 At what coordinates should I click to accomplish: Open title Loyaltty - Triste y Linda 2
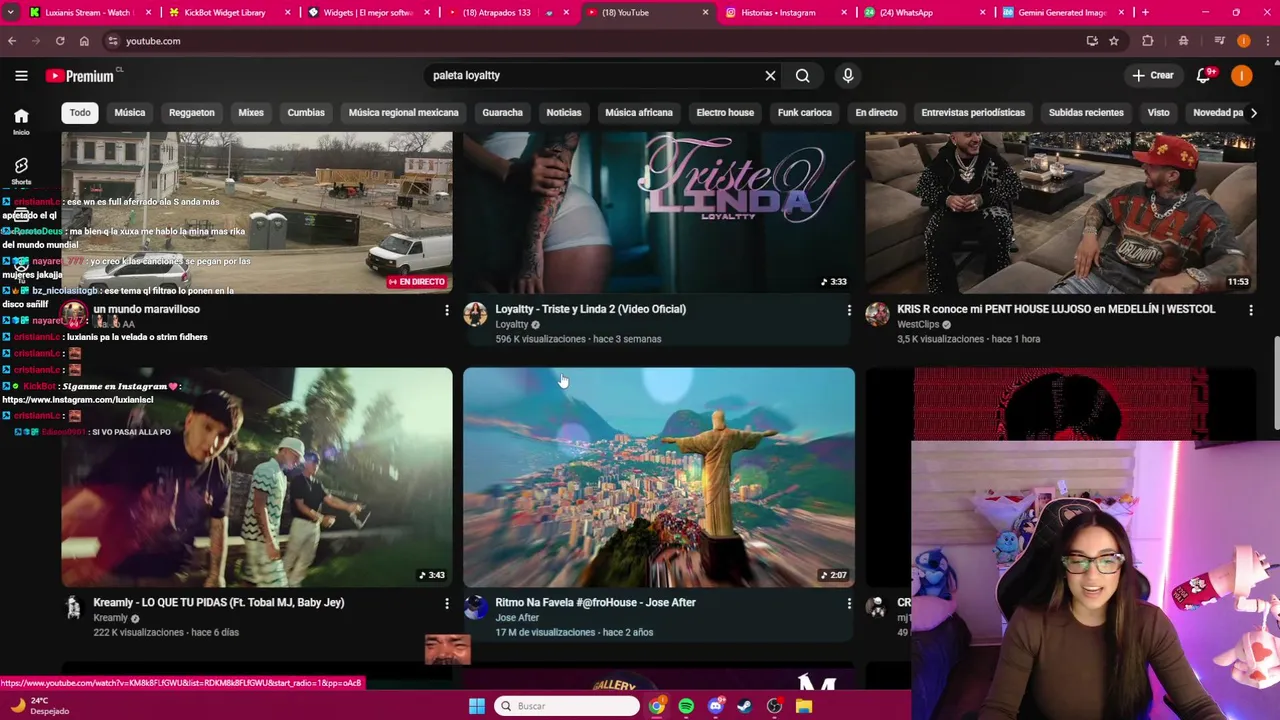point(590,309)
